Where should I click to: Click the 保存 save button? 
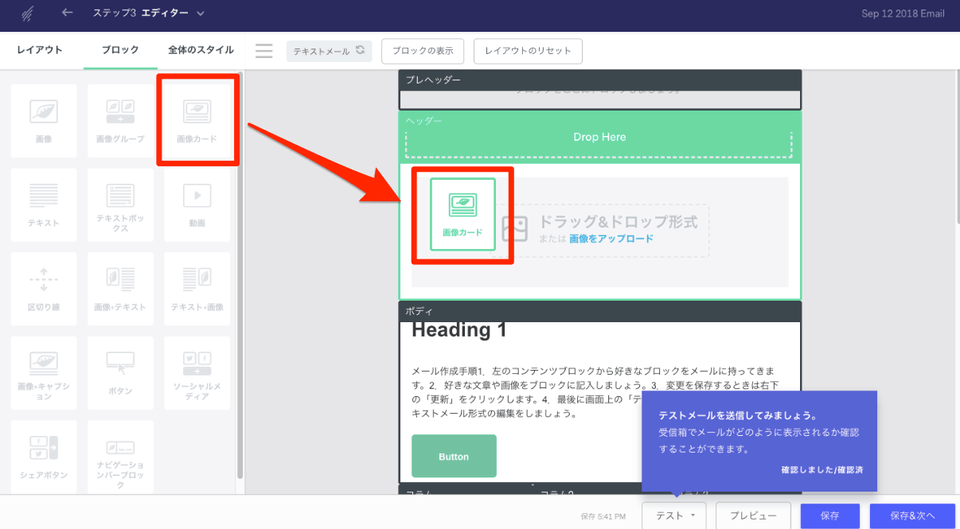(830, 516)
